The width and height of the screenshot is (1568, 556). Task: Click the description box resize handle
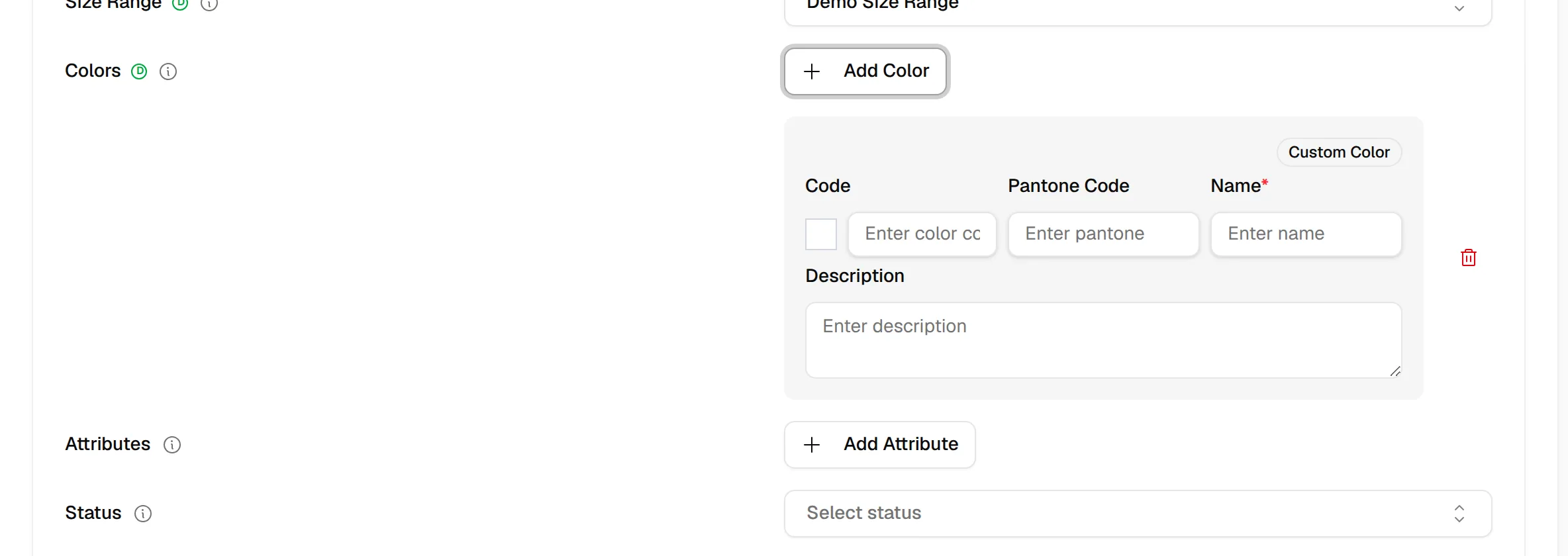click(1395, 371)
